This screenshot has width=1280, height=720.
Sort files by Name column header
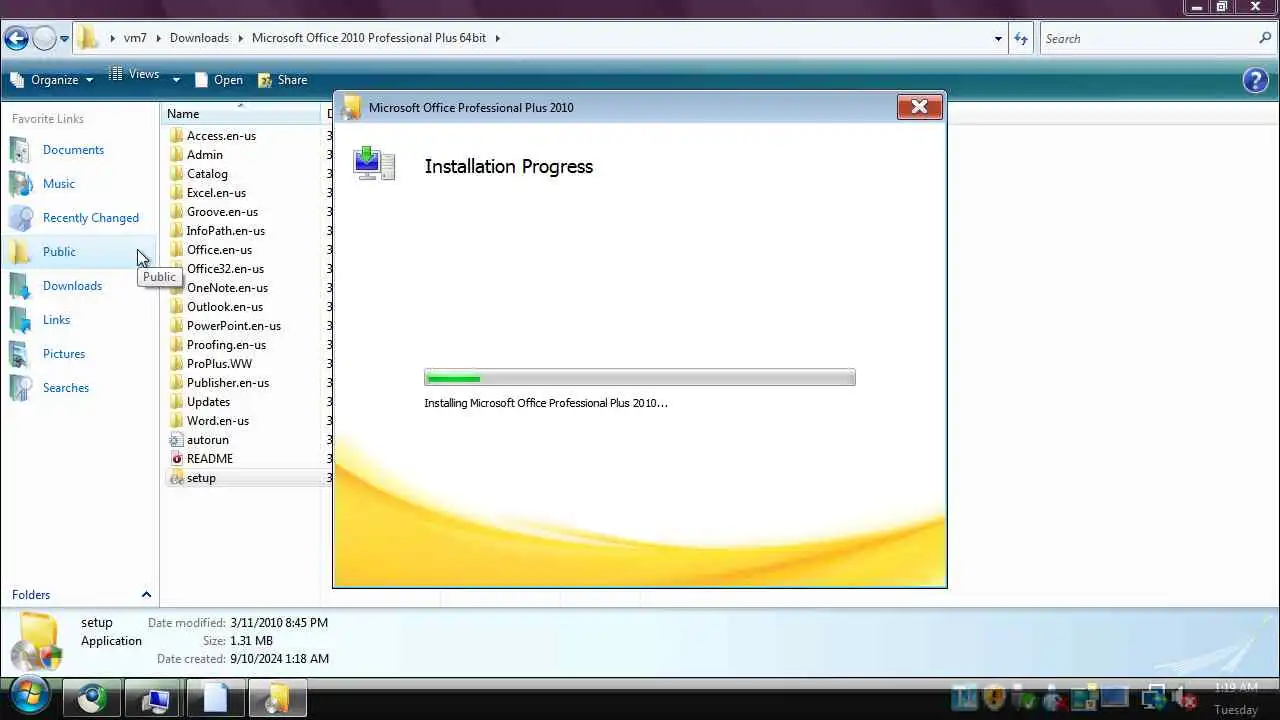[x=241, y=114]
